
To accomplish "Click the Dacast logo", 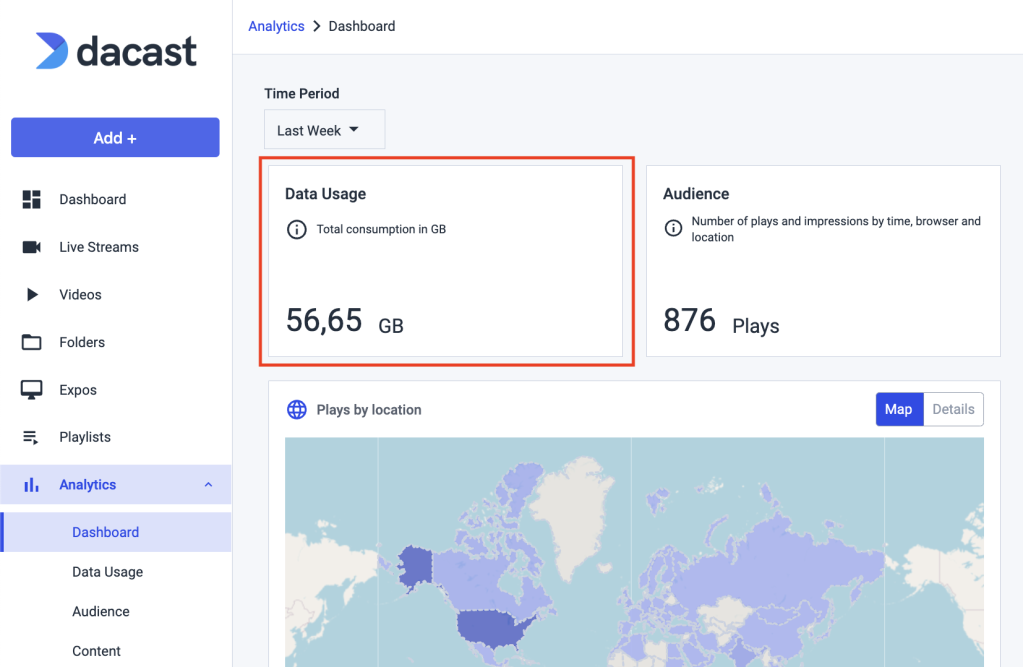I will (115, 50).
